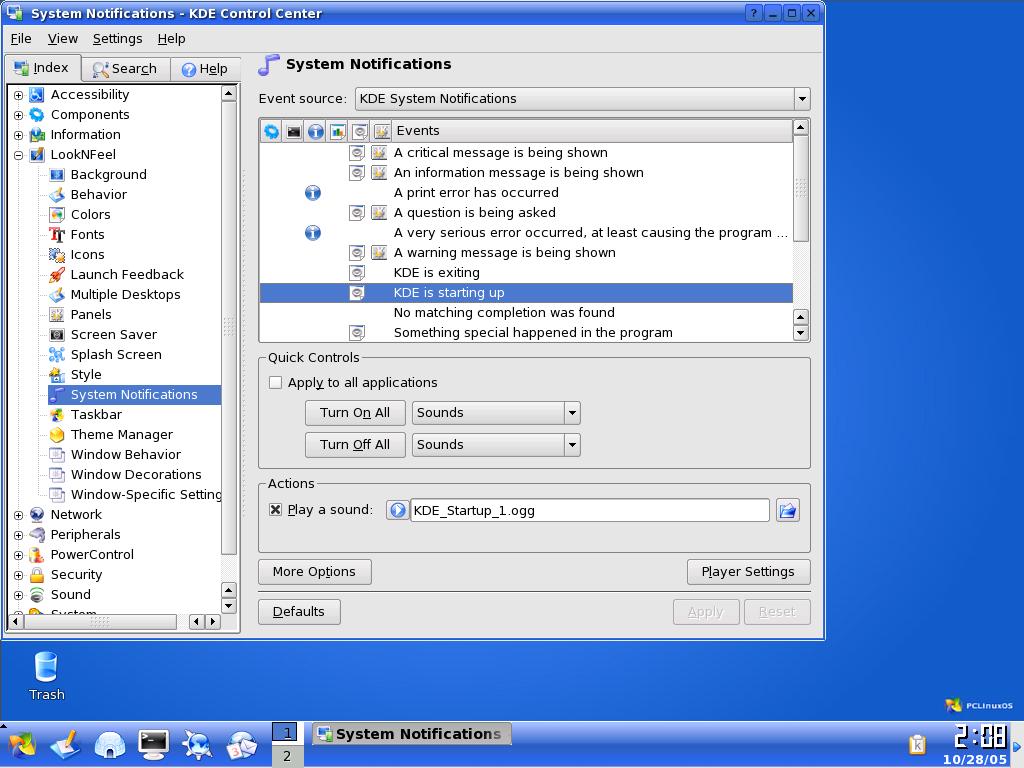Expand the Accessibility tree node
This screenshot has width=1024, height=768.
pos(18,95)
